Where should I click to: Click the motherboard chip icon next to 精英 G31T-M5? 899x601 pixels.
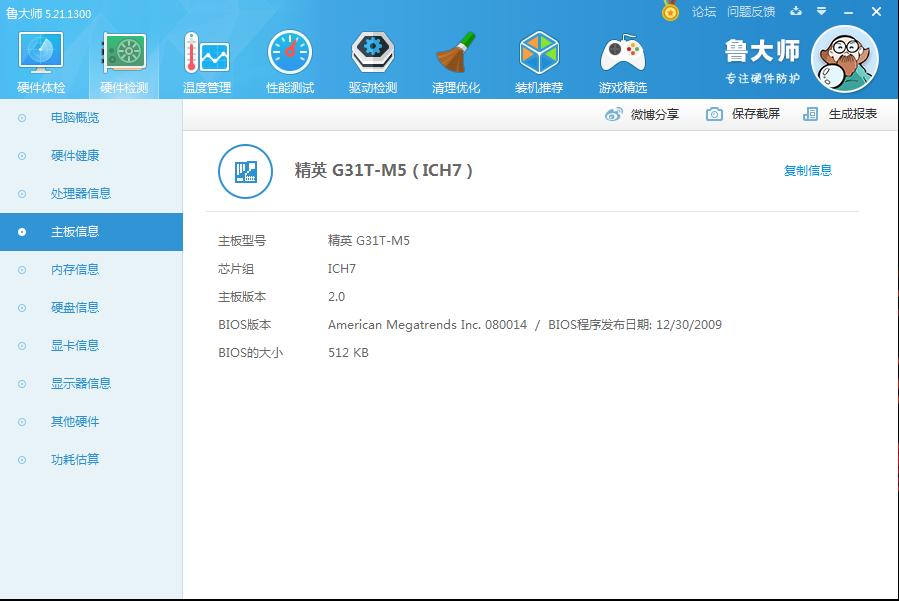244,171
